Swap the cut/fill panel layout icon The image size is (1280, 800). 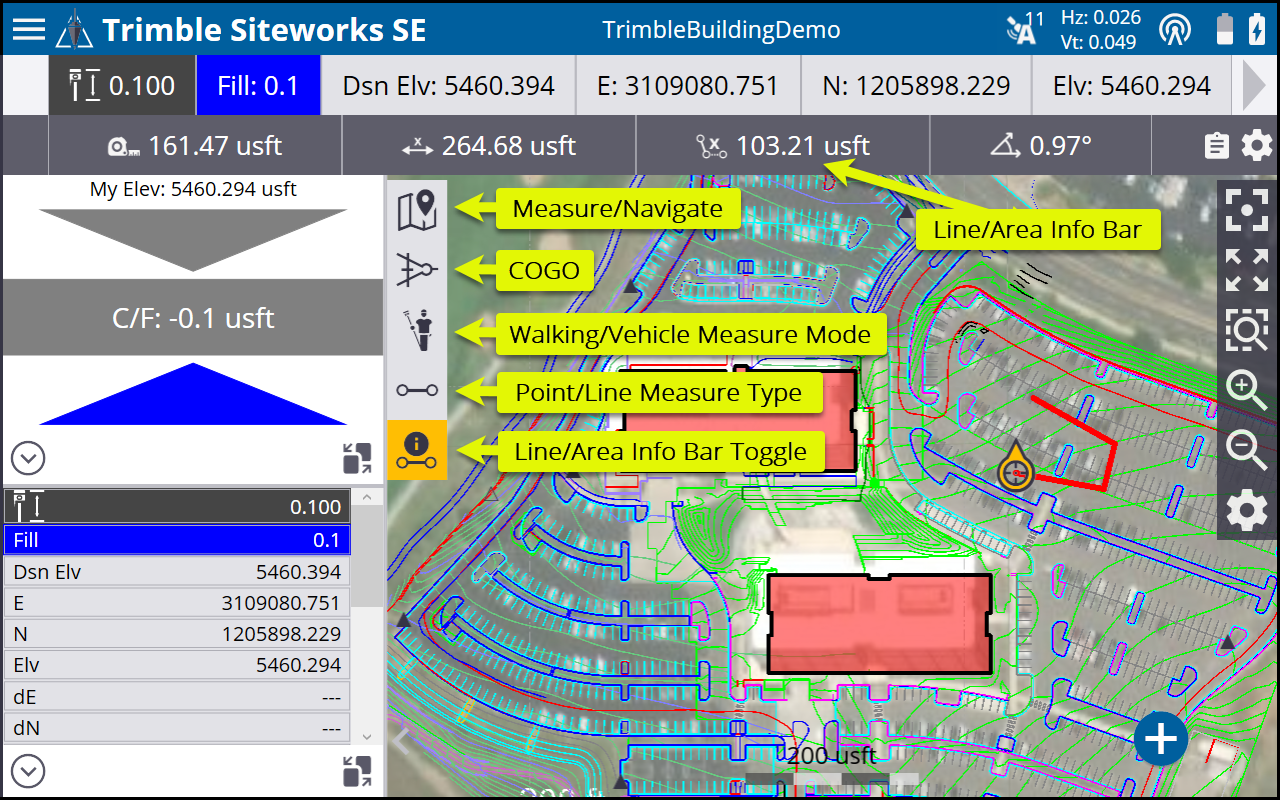click(x=357, y=458)
